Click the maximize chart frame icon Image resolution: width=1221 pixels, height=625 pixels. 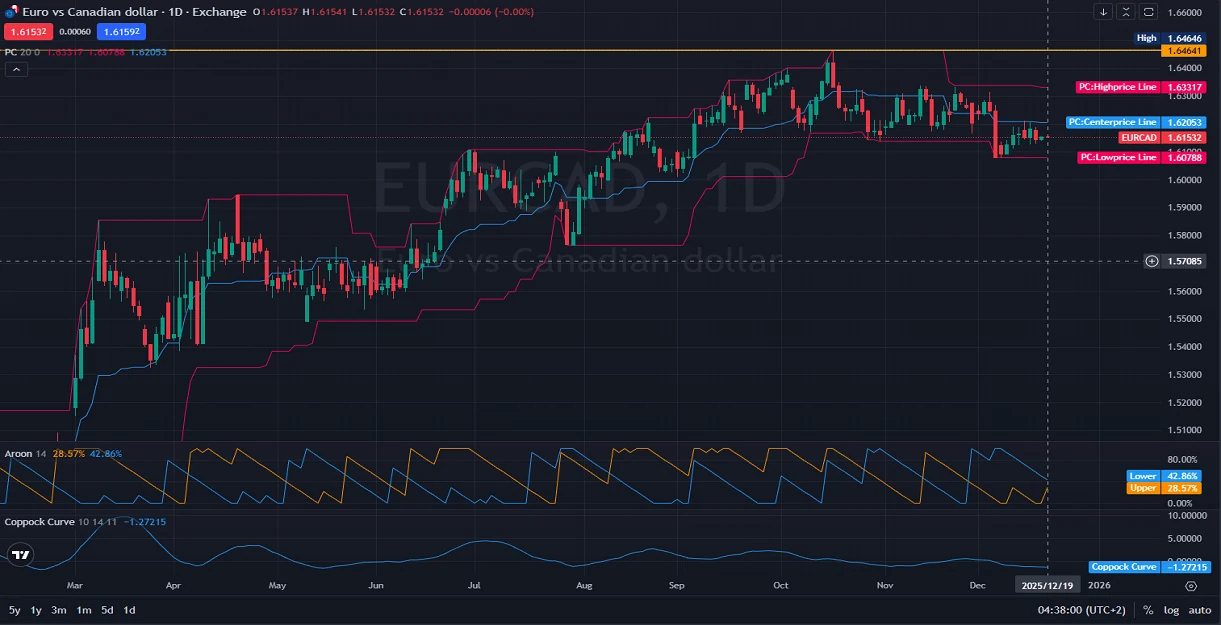(1149, 12)
